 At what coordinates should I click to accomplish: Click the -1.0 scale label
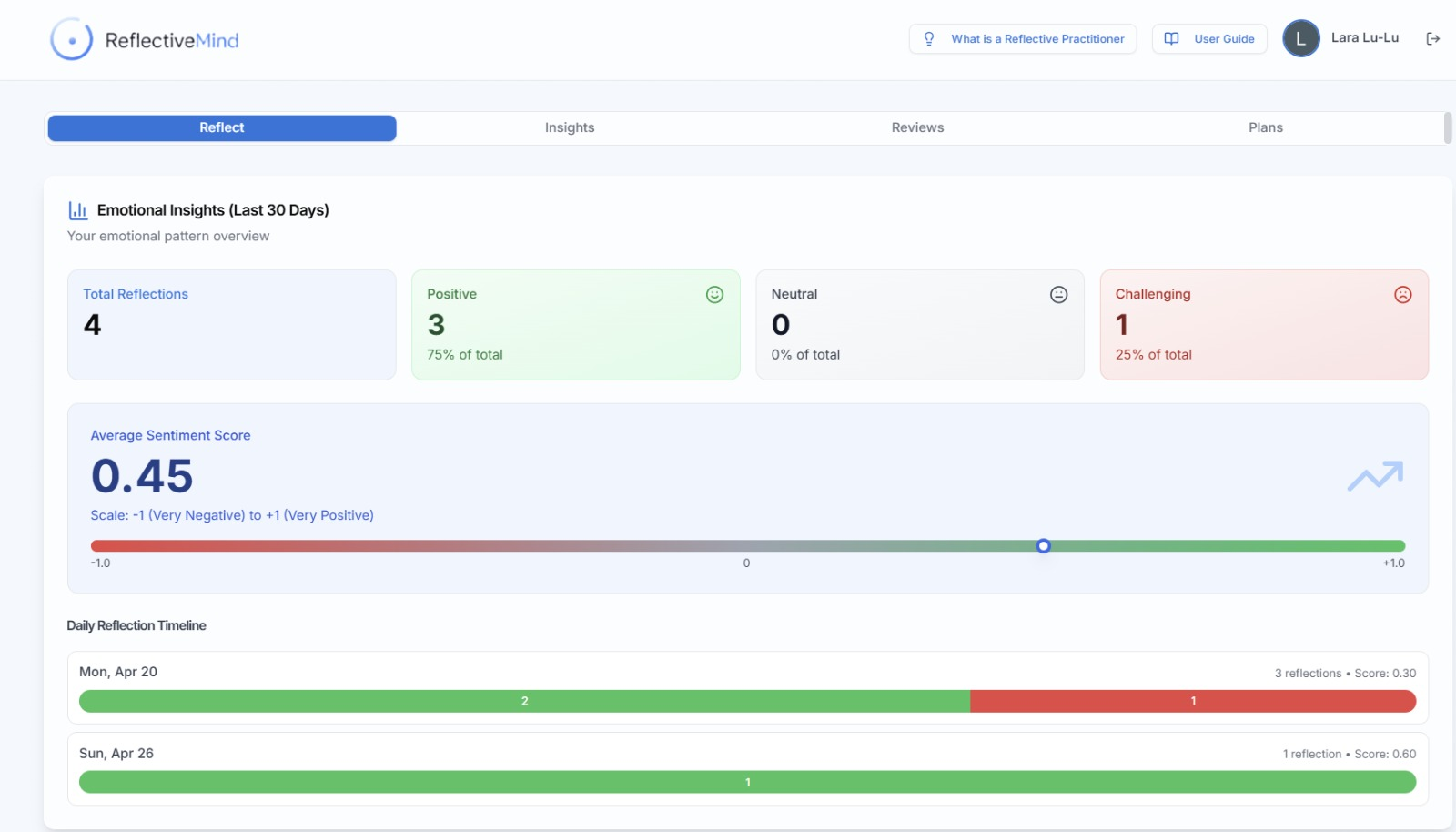100,563
